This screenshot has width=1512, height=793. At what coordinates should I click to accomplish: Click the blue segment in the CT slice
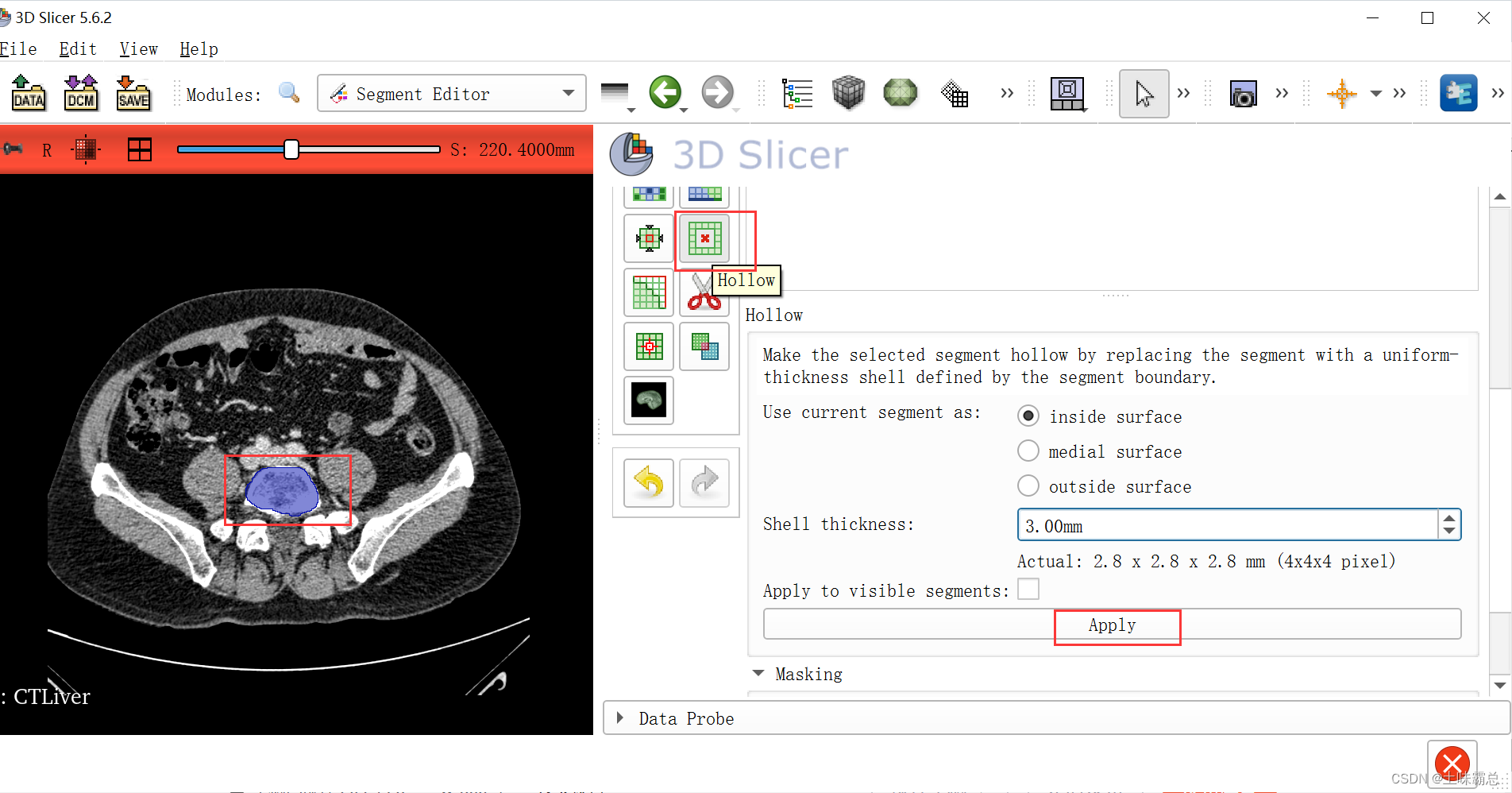[281, 490]
